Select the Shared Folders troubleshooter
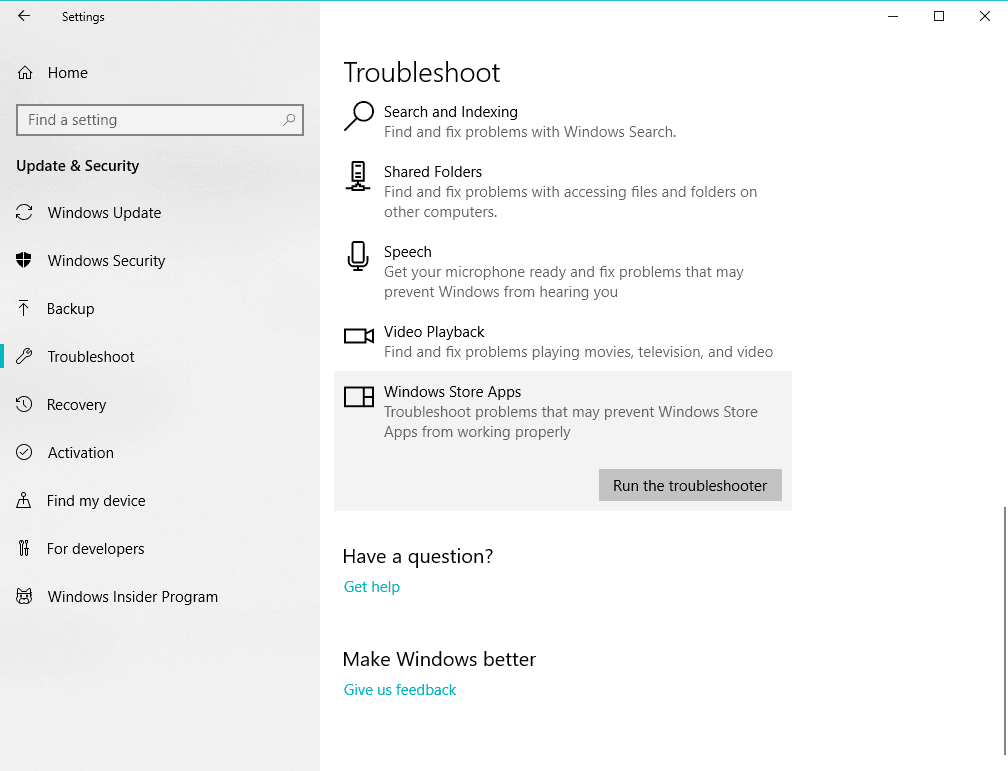This screenshot has height=771, width=1008. (x=562, y=191)
